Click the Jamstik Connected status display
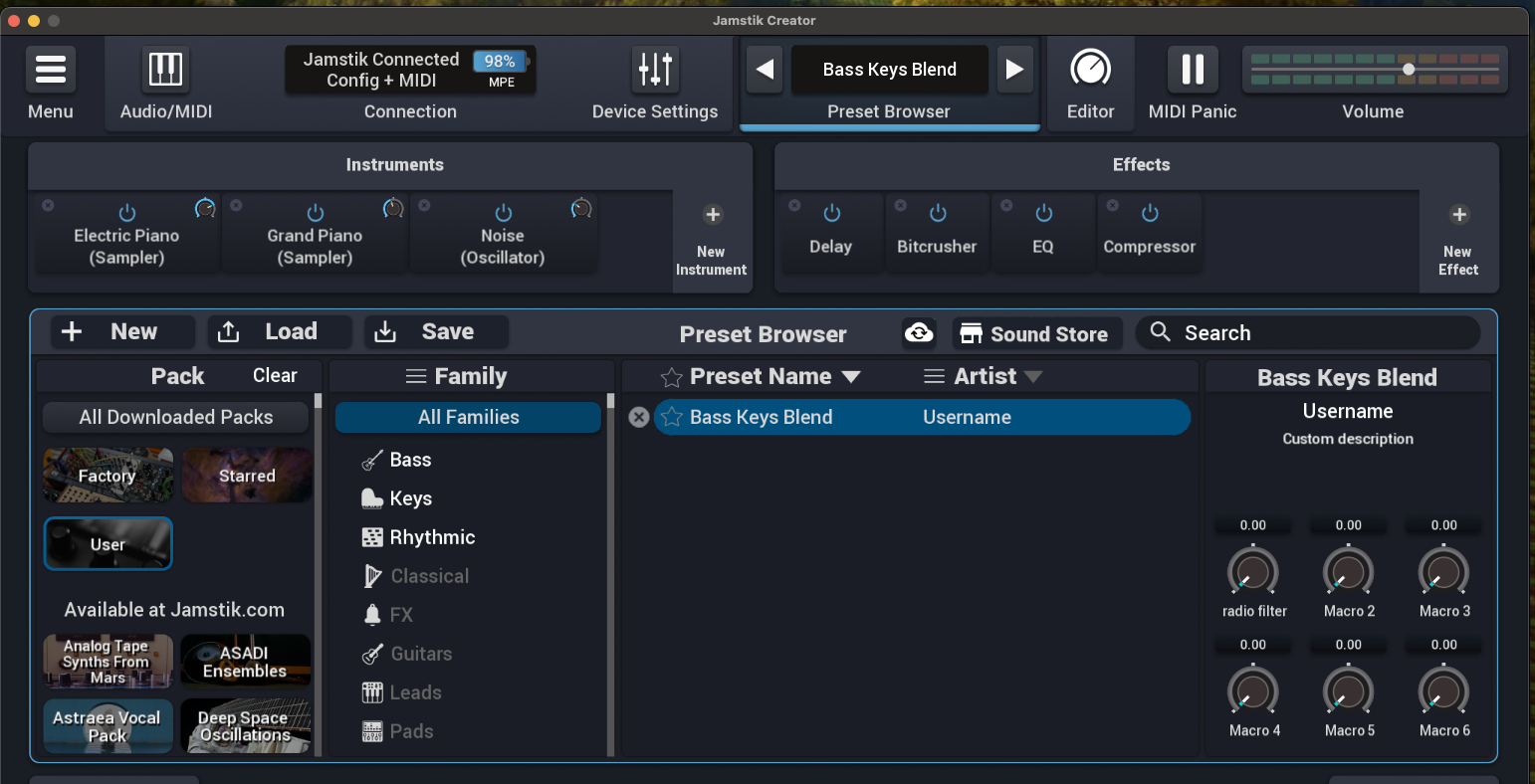The height and width of the screenshot is (784, 1535). 410,70
